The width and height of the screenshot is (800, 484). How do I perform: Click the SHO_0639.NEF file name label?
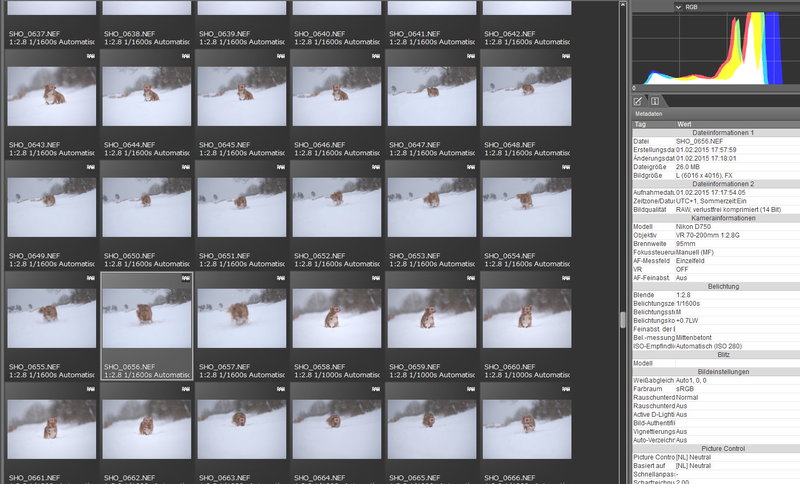(x=224, y=34)
